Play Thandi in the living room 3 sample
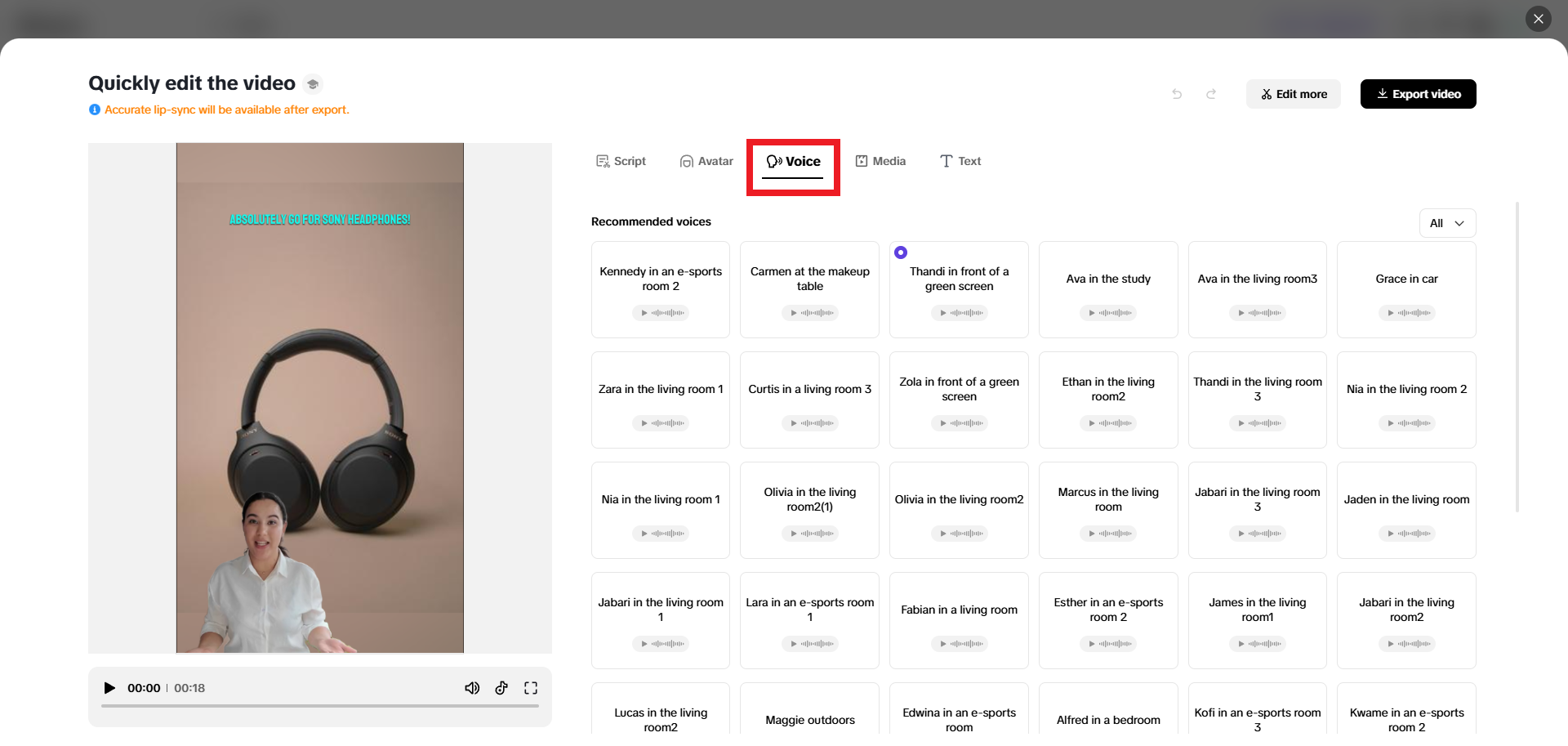 tap(1258, 423)
